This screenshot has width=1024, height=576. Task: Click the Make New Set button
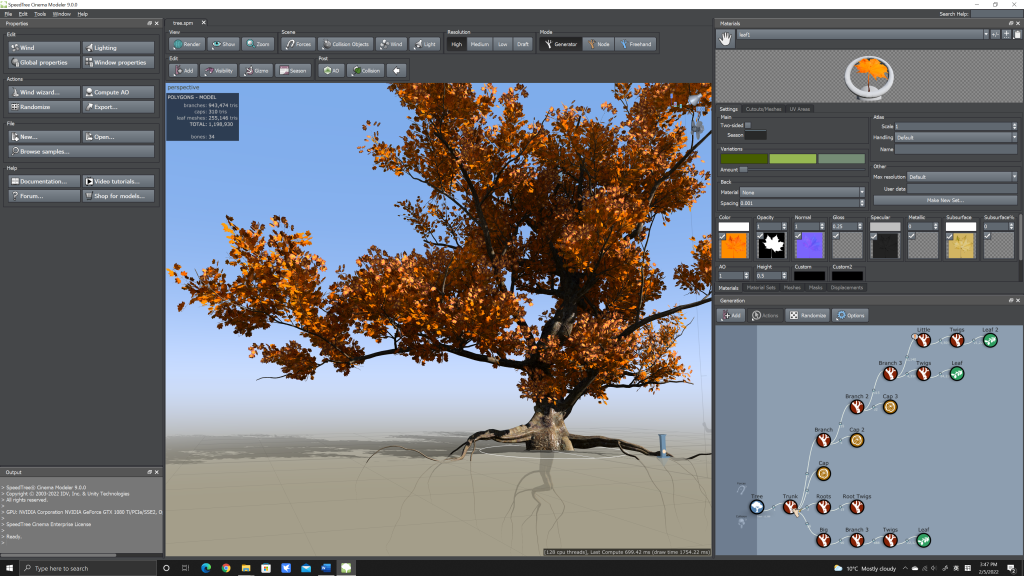coord(944,200)
